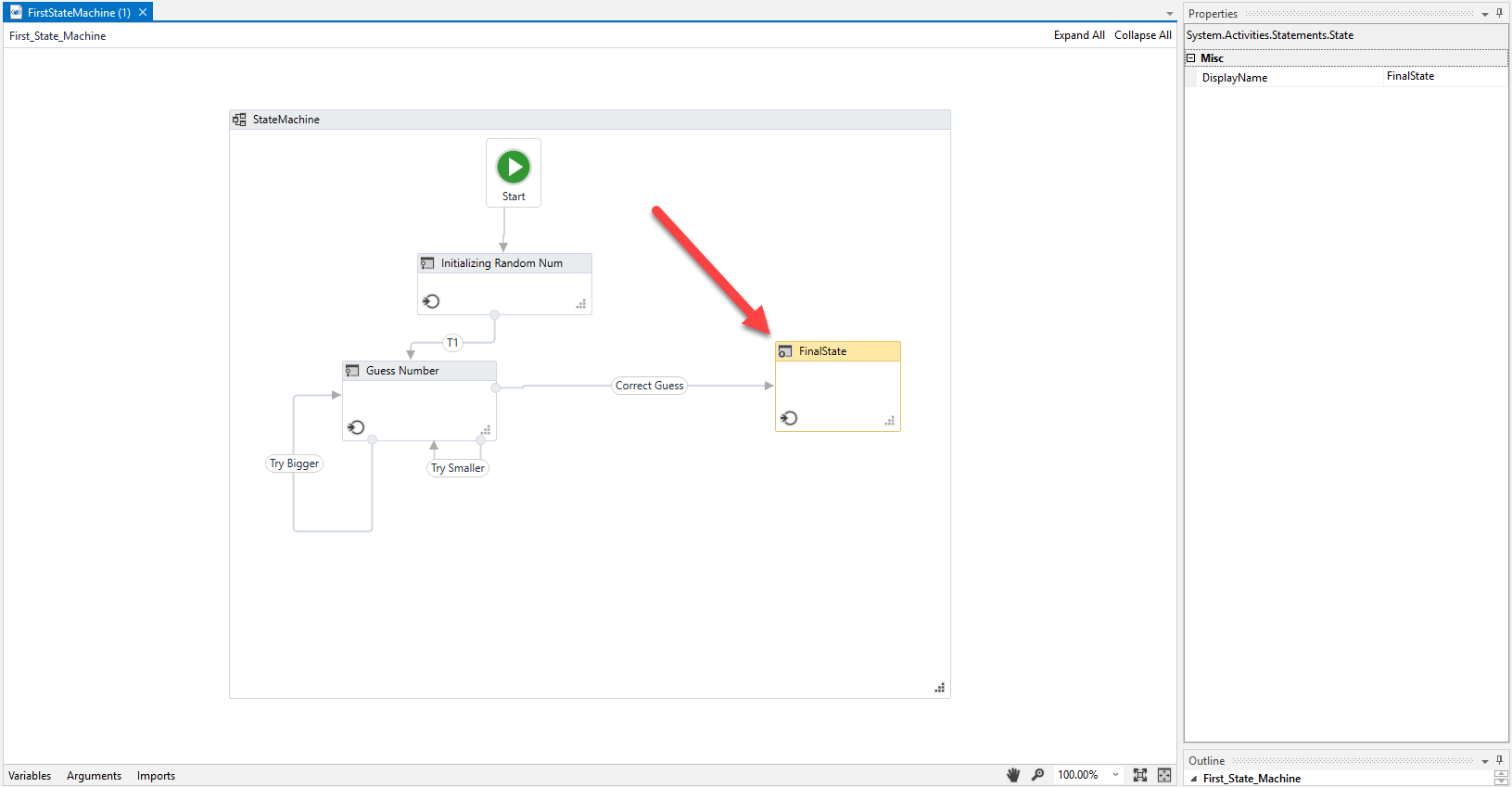Select the Initializing Random Num title

(x=502, y=263)
